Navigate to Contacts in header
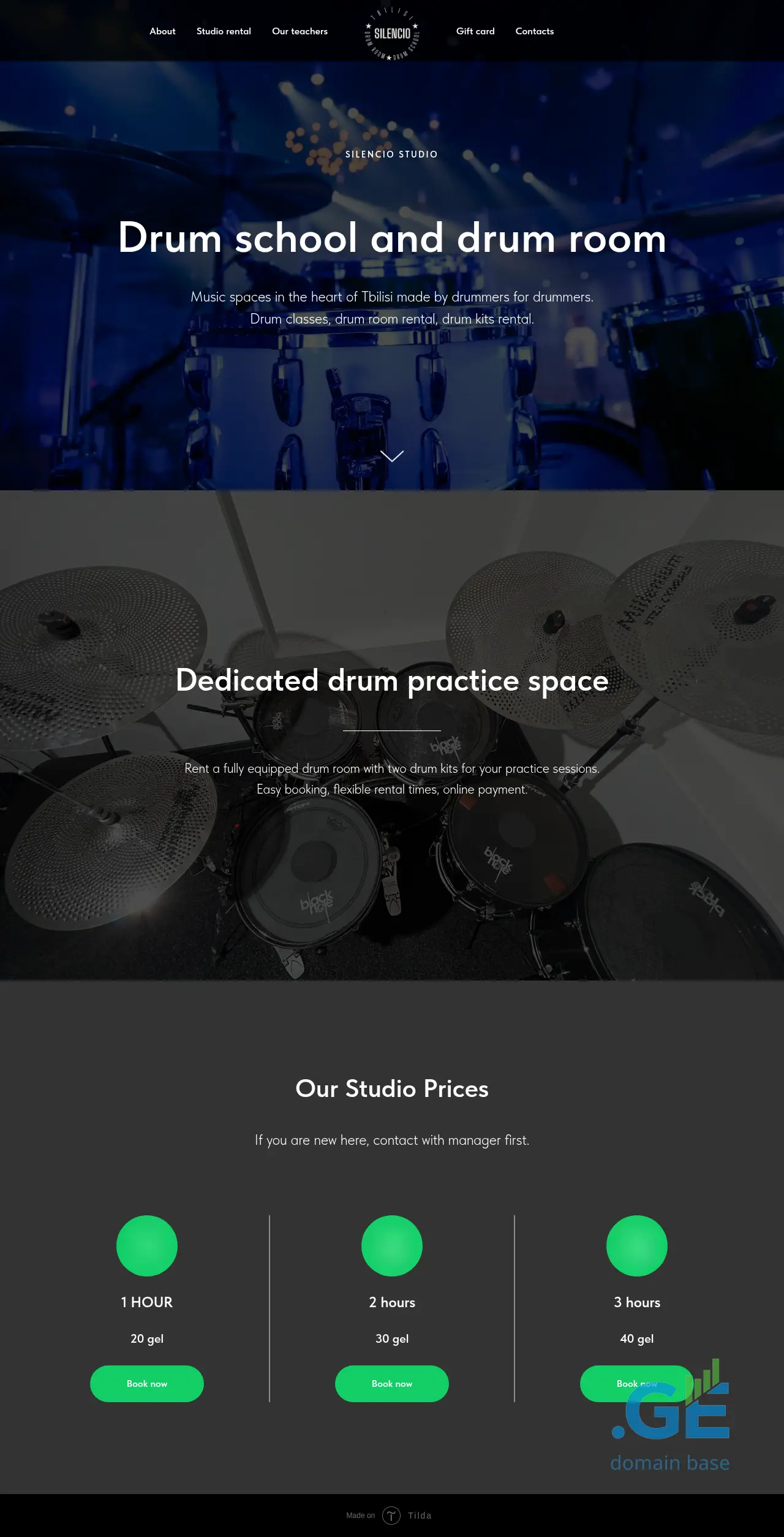784x1537 pixels. pyautogui.click(x=535, y=31)
